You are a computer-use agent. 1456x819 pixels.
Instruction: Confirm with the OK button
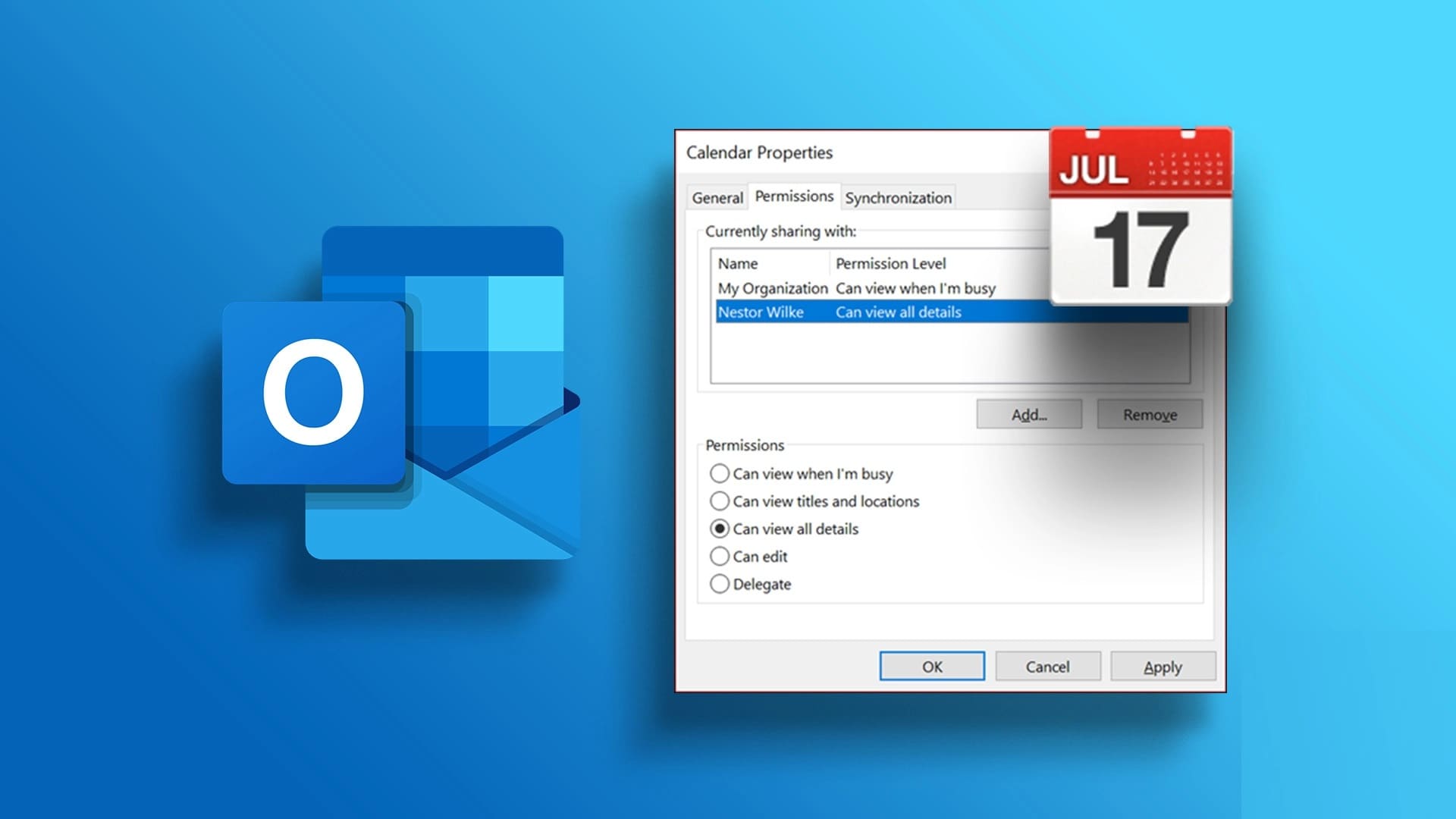[x=932, y=667]
